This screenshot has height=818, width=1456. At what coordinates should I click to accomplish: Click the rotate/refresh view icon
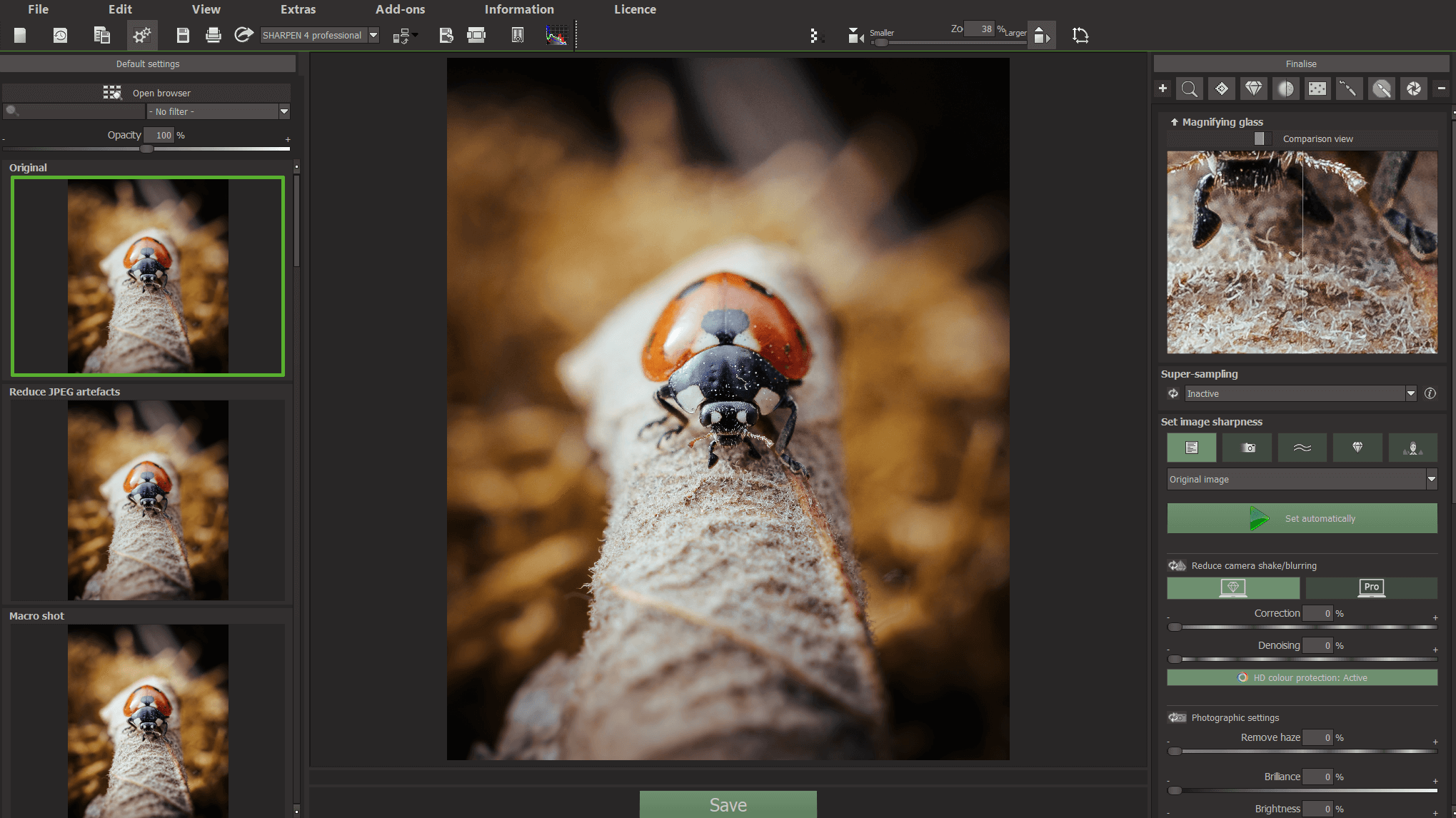click(1080, 35)
